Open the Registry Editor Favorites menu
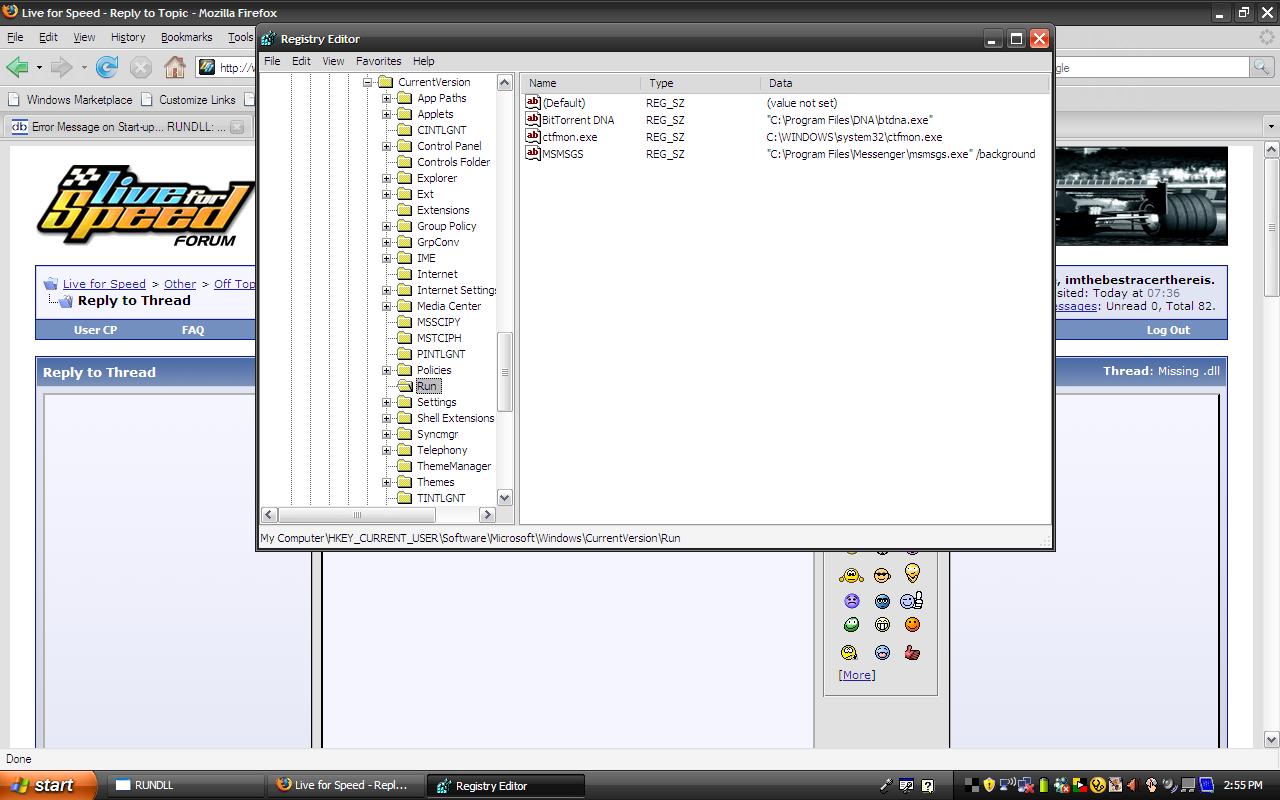This screenshot has width=1280, height=800. coord(378,61)
